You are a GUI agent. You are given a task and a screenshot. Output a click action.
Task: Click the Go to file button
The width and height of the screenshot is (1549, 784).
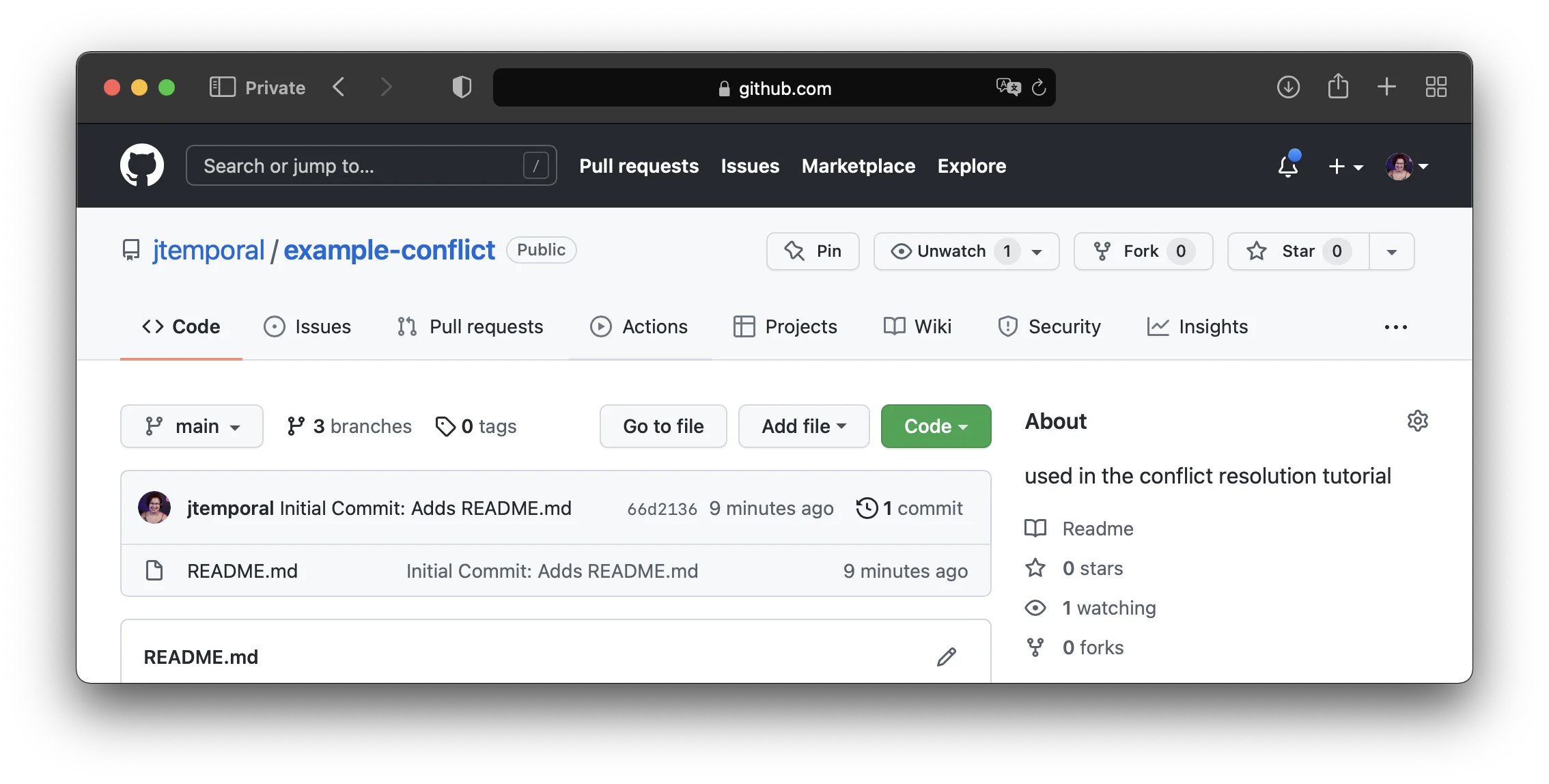tap(663, 426)
